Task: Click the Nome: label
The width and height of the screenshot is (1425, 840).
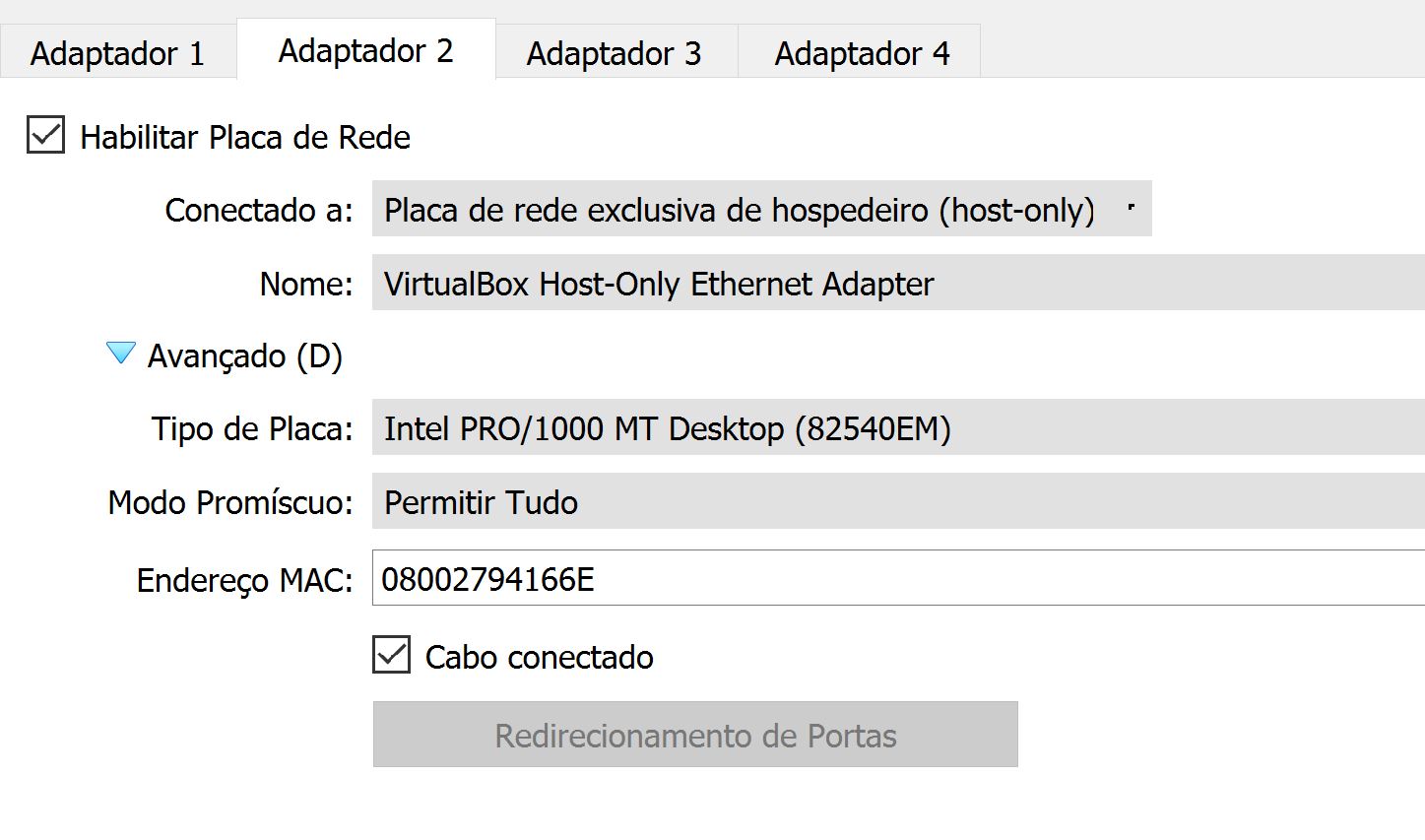Action: pos(306,284)
